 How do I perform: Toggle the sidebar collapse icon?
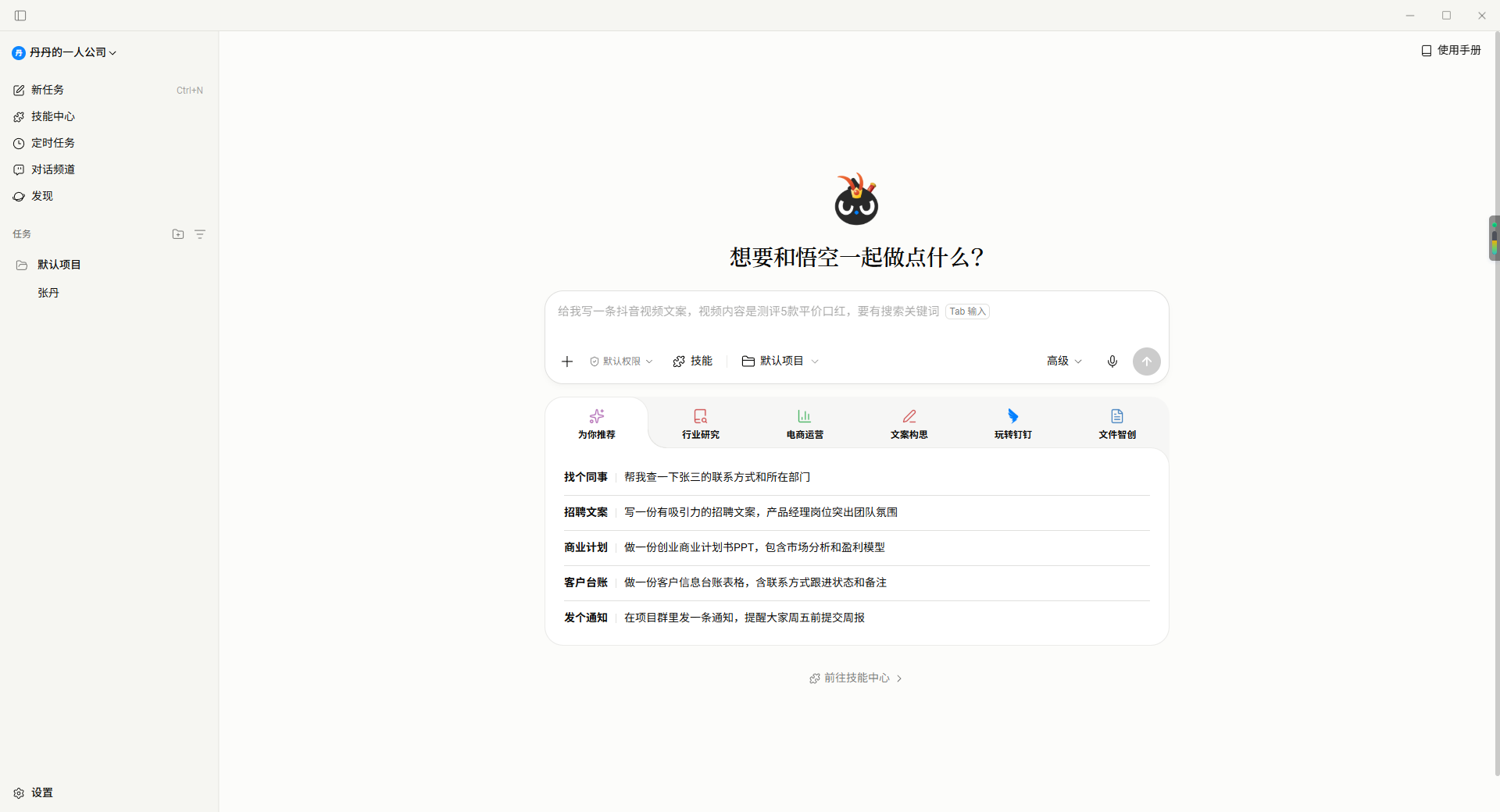pyautogui.click(x=20, y=16)
